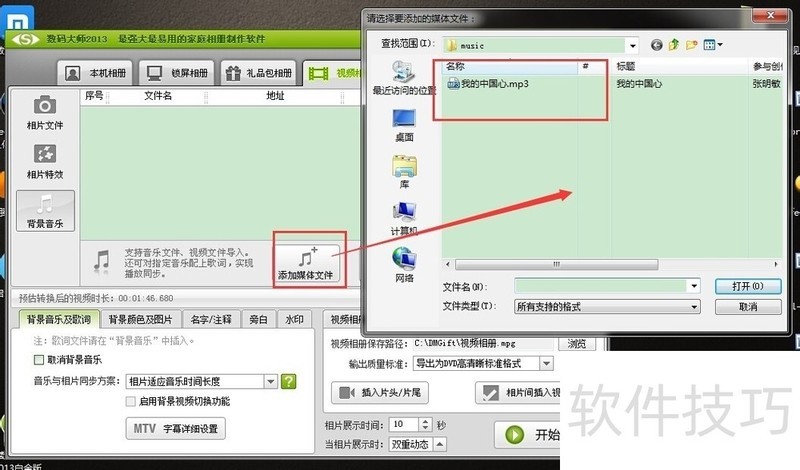Select 名字/注释 tab
This screenshot has width=800, height=470.
click(x=211, y=319)
